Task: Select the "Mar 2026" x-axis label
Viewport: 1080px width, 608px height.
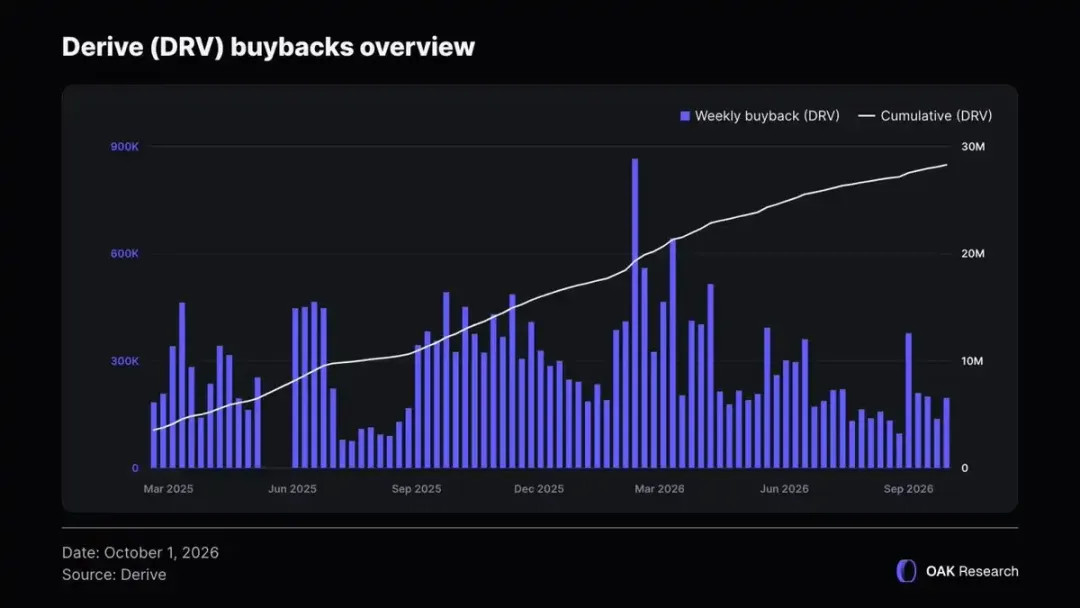Action: [x=660, y=489]
